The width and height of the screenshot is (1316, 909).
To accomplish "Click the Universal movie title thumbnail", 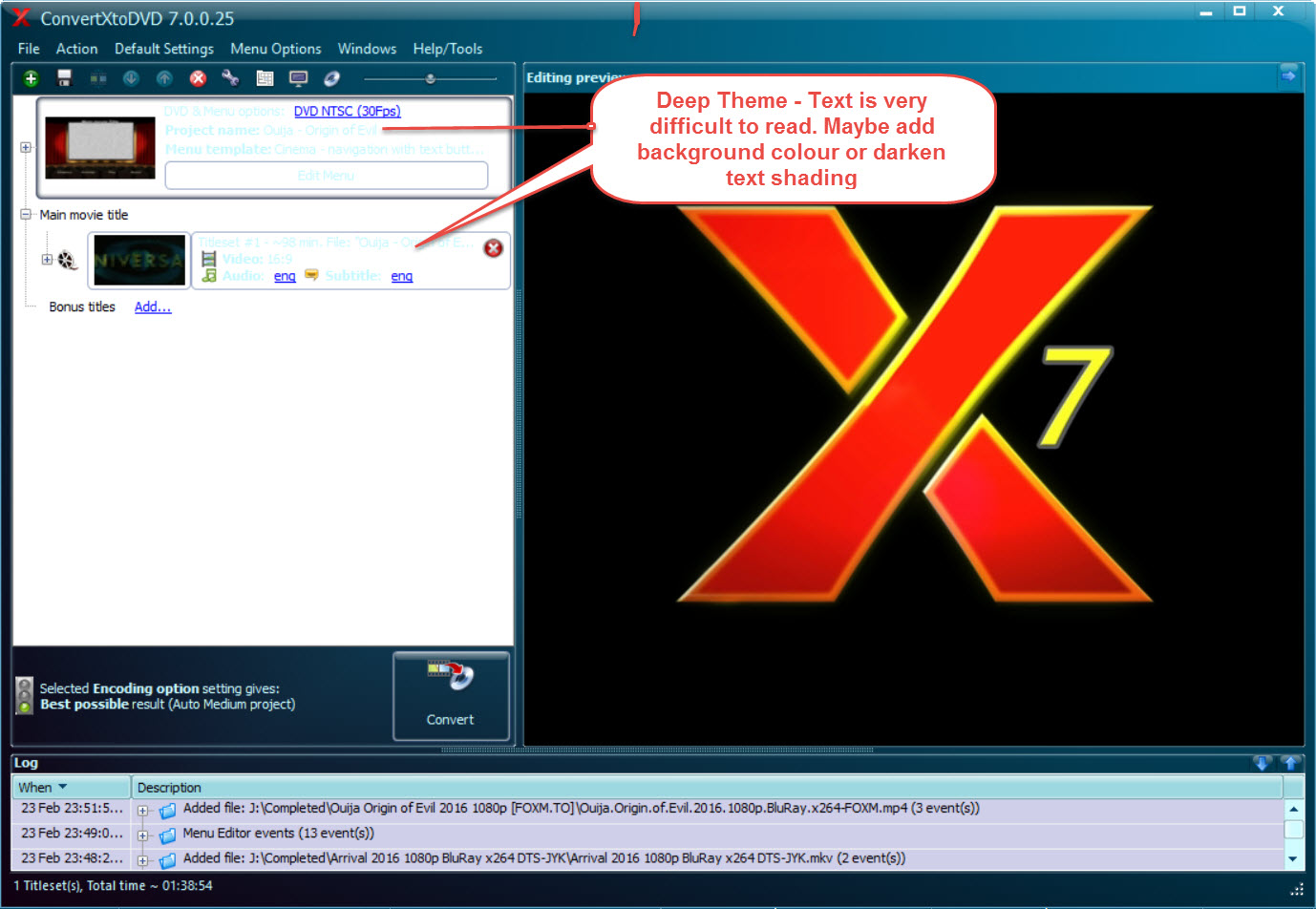I will click(x=139, y=260).
